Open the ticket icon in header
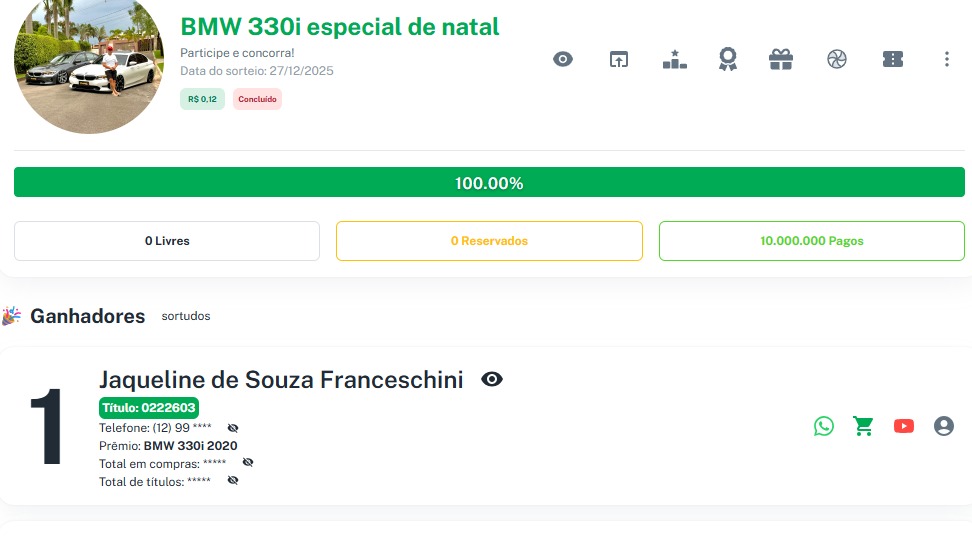 (x=893, y=60)
